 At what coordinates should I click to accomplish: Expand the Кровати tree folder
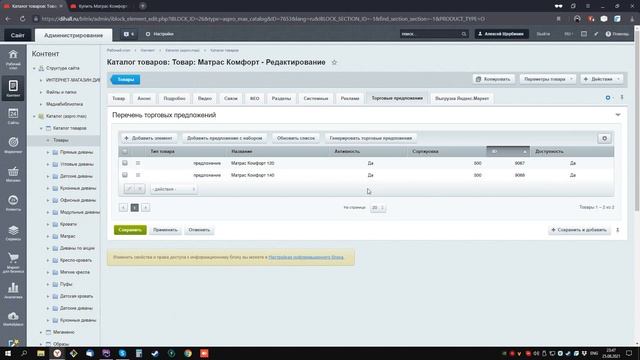(48, 224)
